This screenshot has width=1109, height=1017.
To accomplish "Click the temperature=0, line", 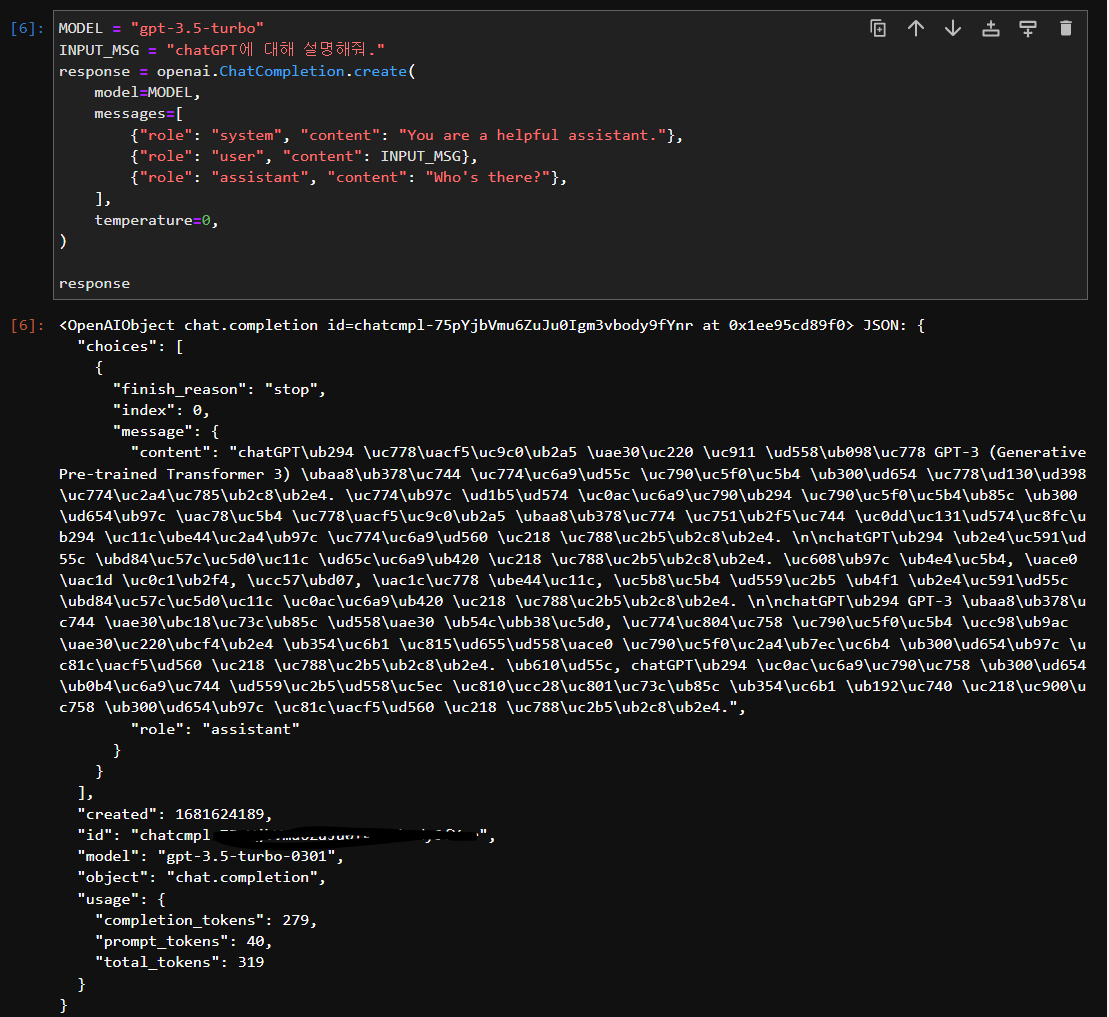I will (156, 220).
